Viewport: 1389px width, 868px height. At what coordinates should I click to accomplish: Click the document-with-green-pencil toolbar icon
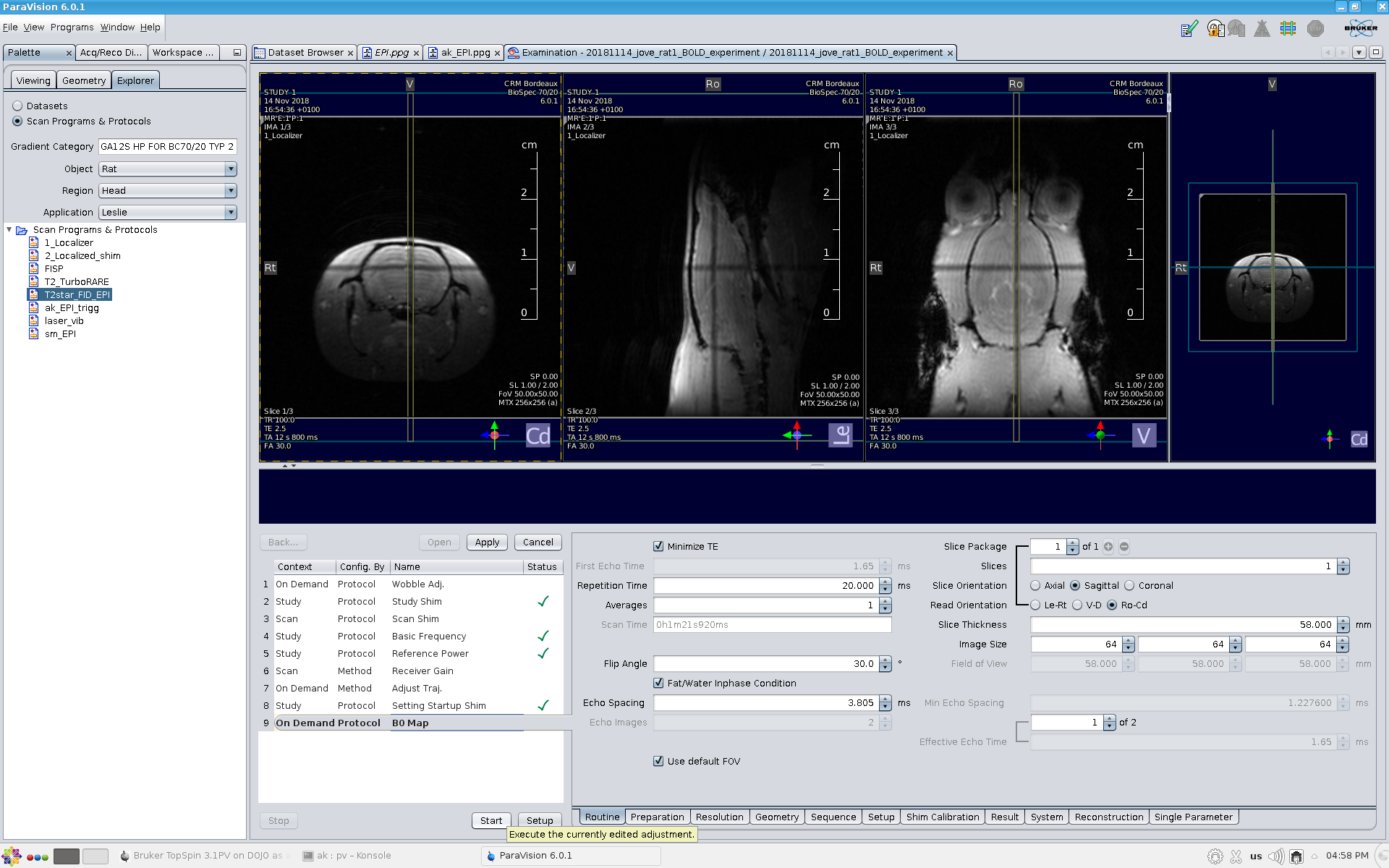(1189, 29)
